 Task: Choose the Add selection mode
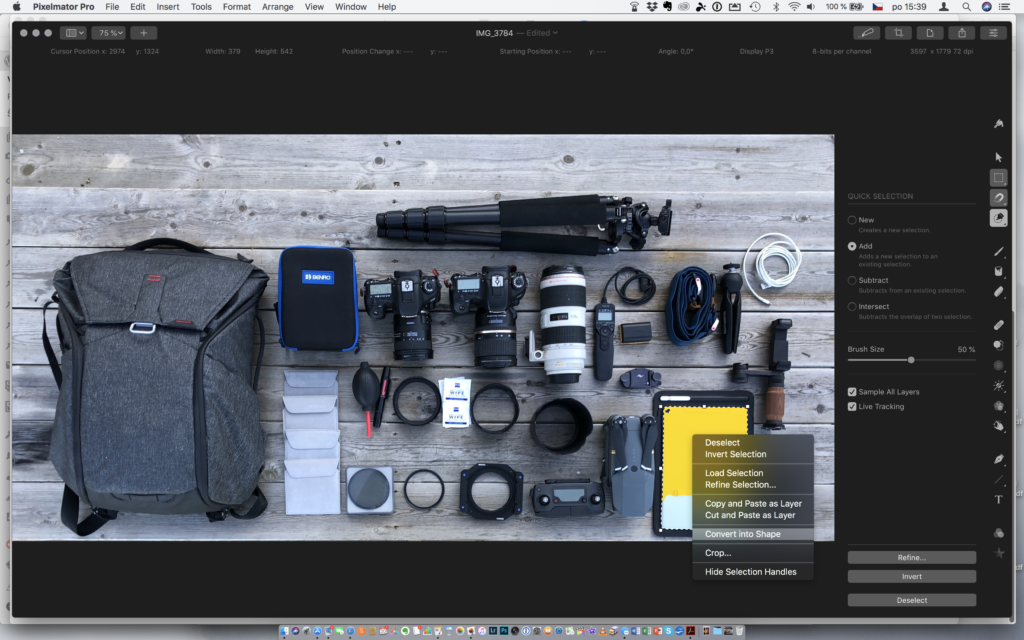[852, 246]
